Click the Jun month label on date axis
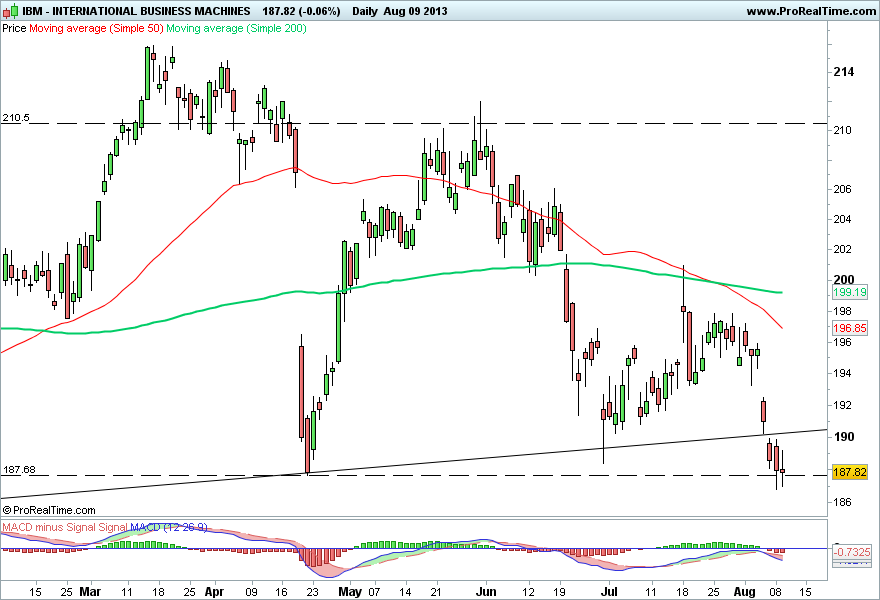The width and height of the screenshot is (880, 600). pos(486,592)
